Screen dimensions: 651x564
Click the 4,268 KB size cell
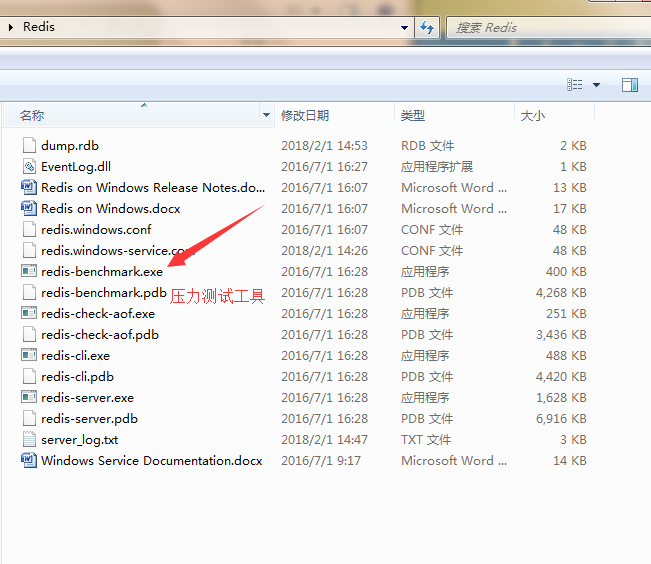561,293
